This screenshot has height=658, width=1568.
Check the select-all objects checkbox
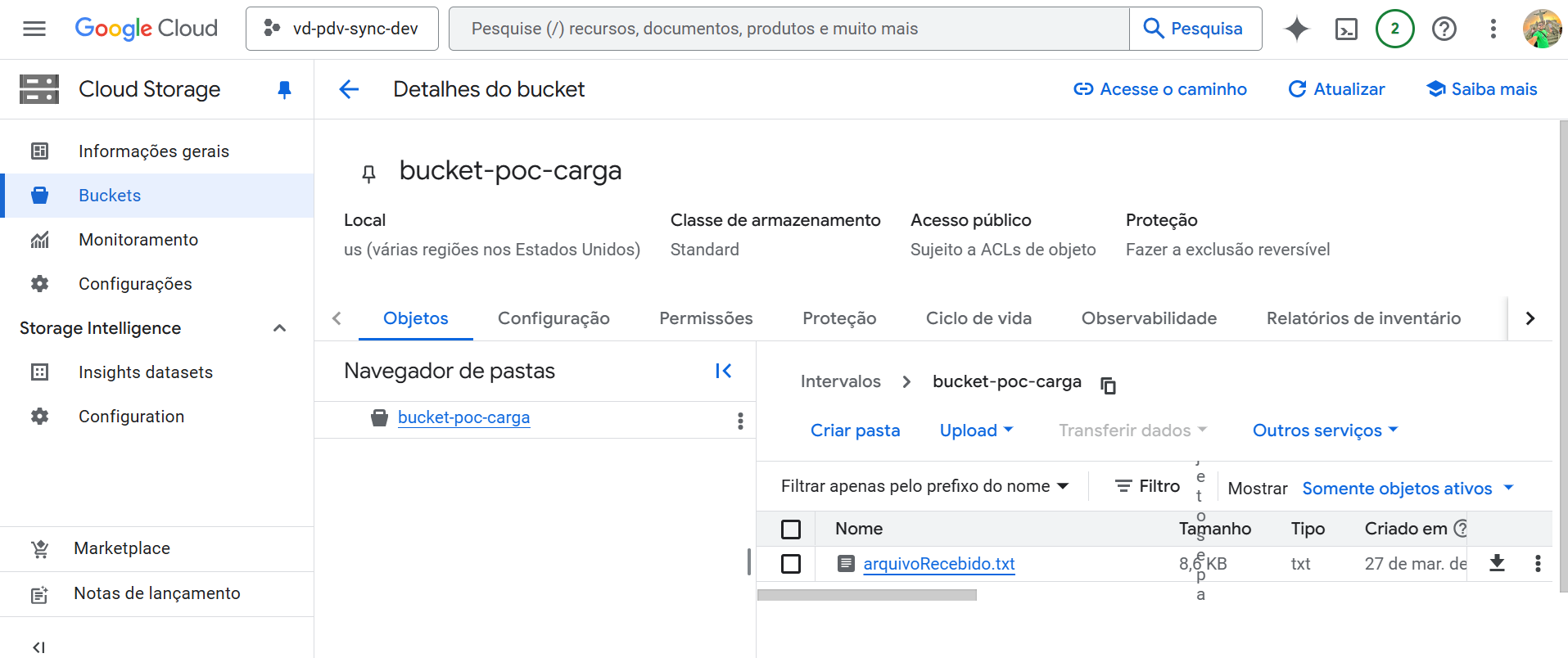pos(791,530)
